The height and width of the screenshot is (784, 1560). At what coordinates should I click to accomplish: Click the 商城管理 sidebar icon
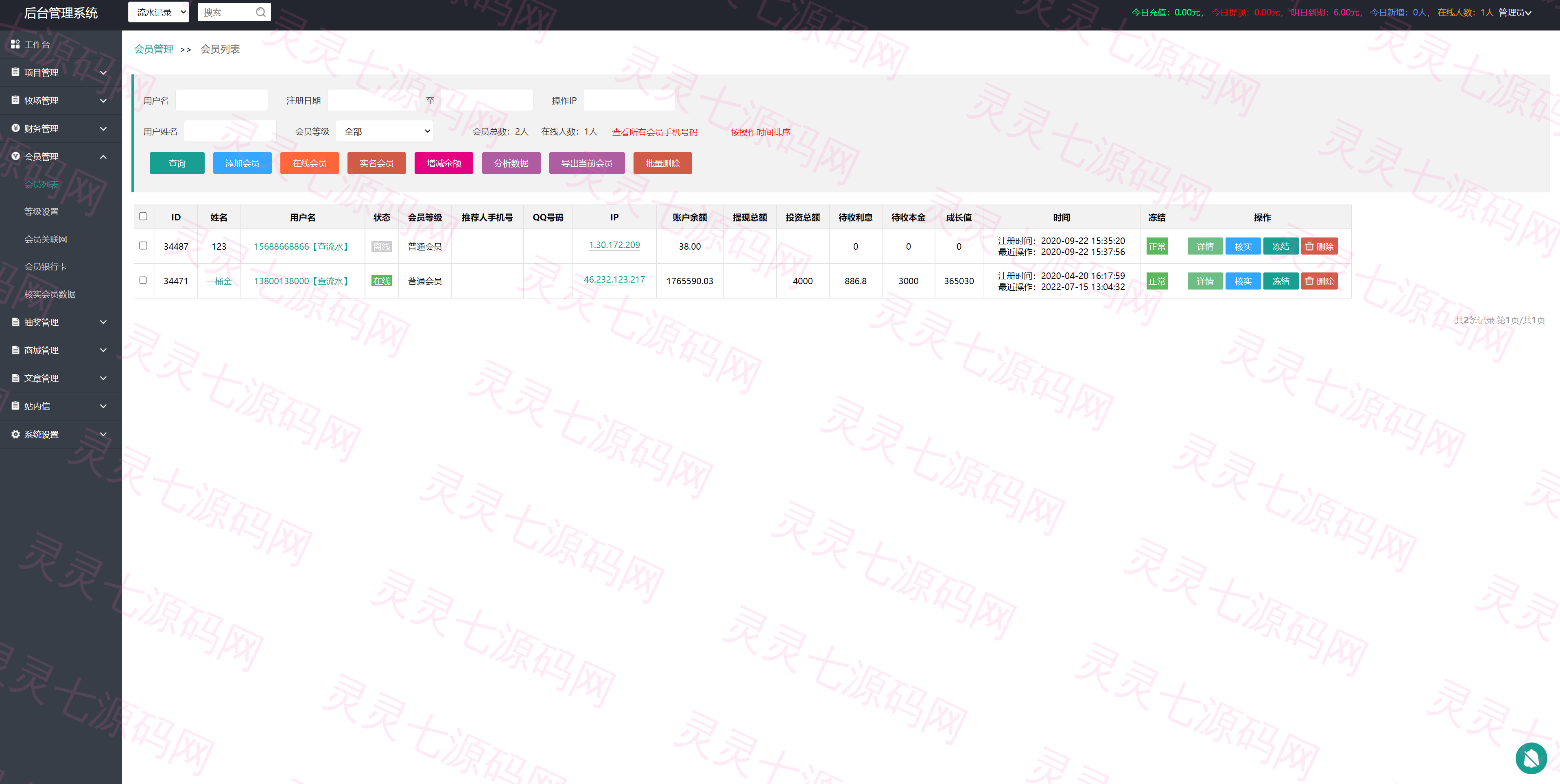[15, 350]
